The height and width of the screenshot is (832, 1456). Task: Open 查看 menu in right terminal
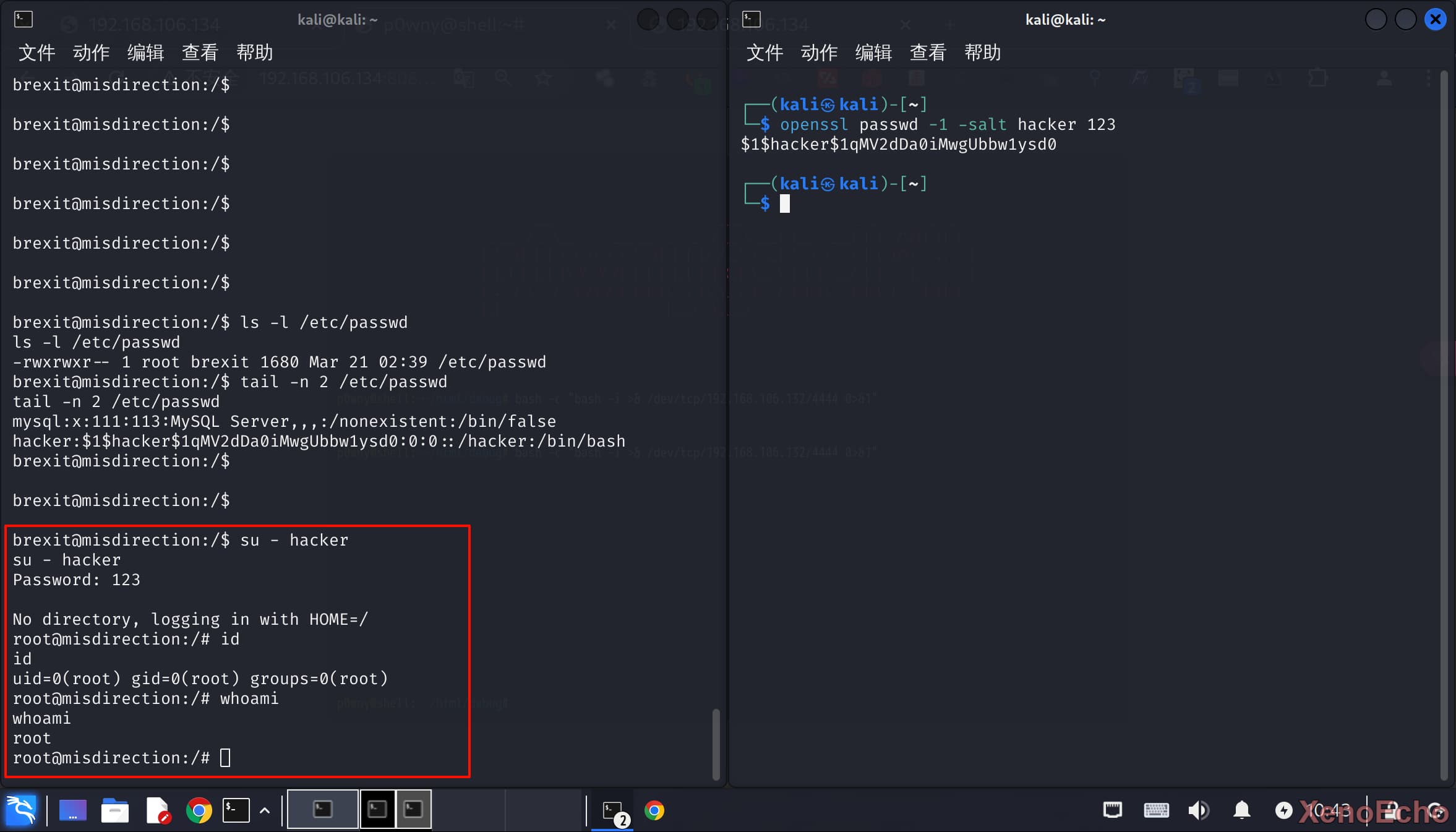pyautogui.click(x=928, y=53)
